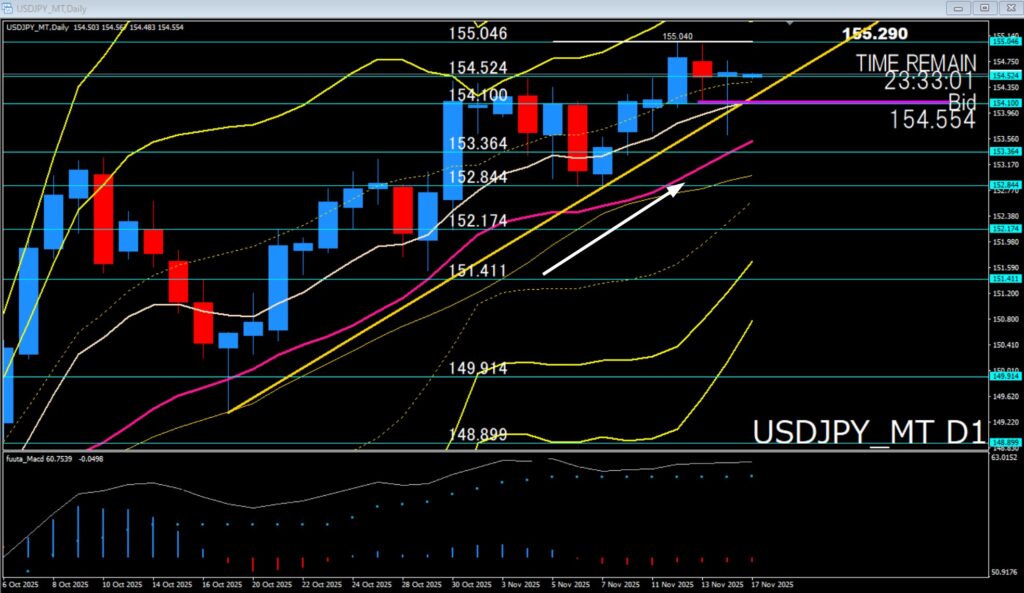Click the 17 Nov 2025 date label
The image size is (1024, 593).
point(771,583)
